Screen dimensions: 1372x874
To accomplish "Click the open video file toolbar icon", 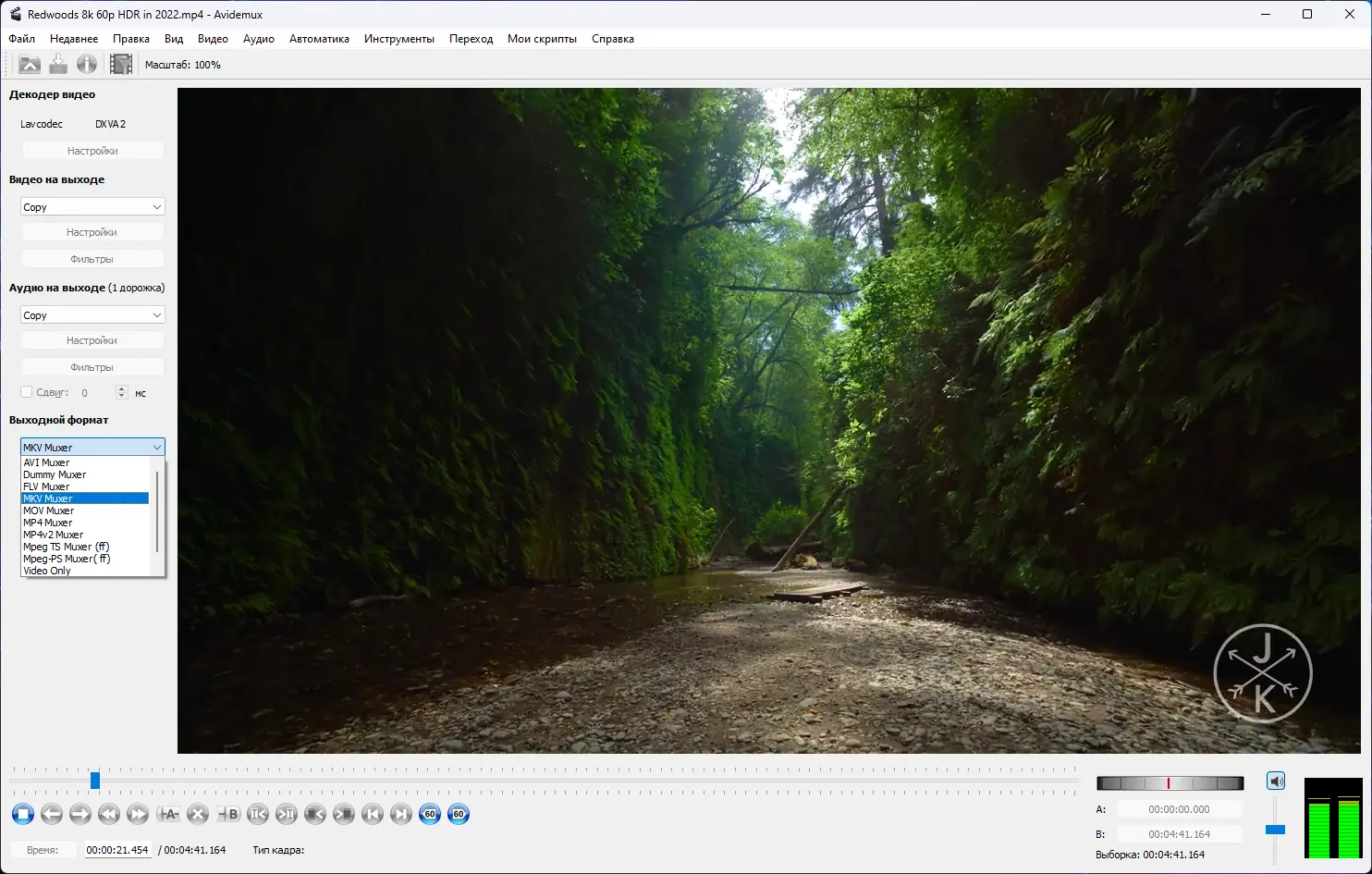I will [30, 64].
